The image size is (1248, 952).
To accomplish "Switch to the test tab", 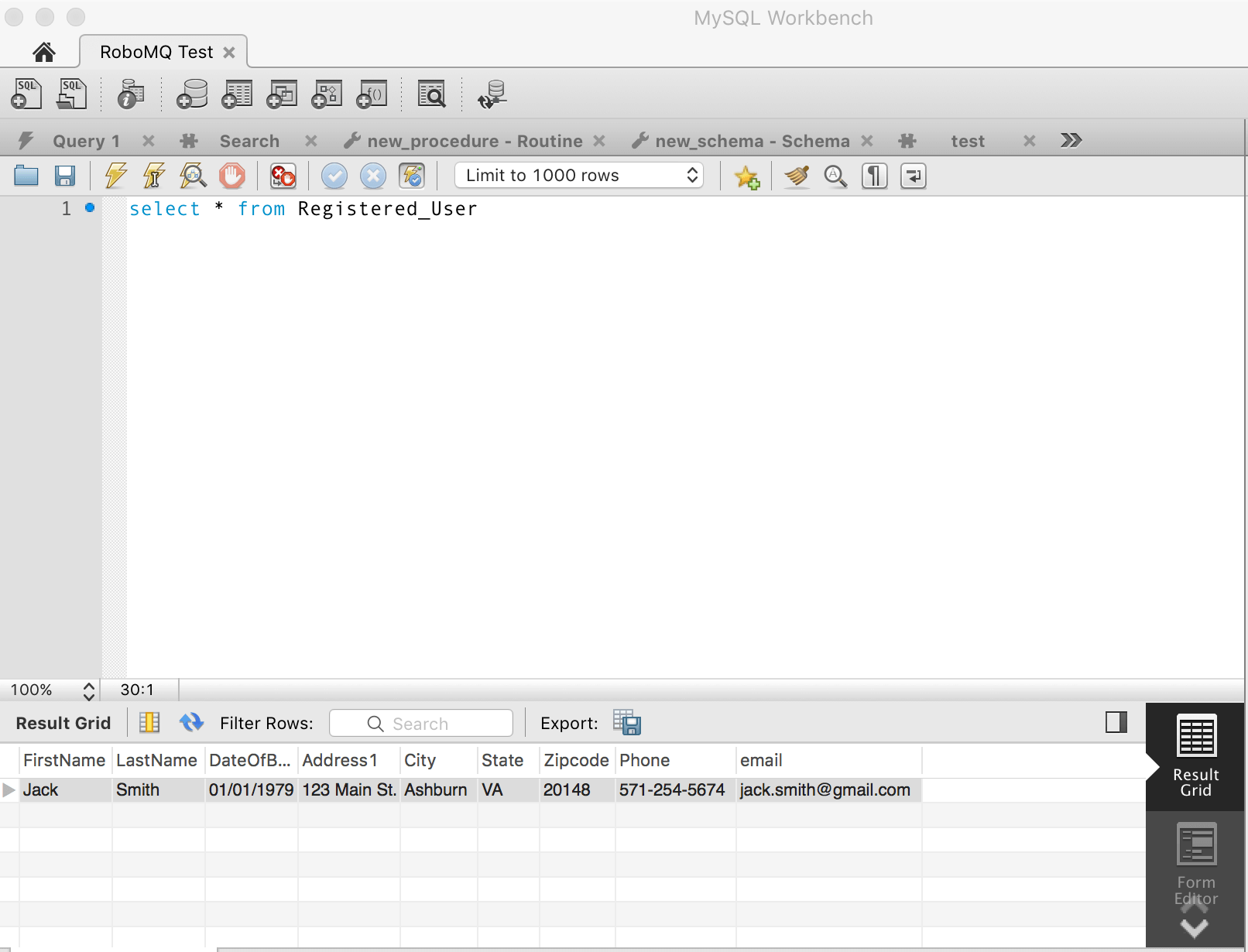I will (968, 141).
